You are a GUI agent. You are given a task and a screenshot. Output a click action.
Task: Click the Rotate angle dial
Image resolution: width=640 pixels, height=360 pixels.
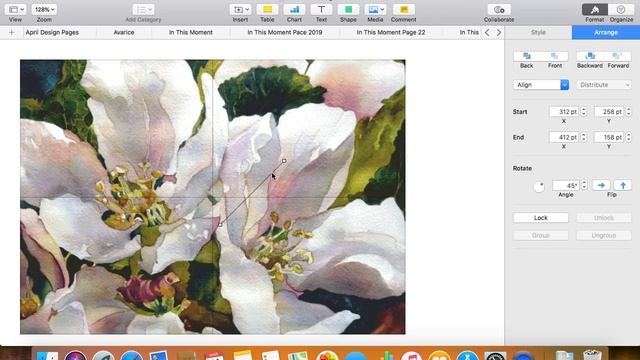pos(539,187)
